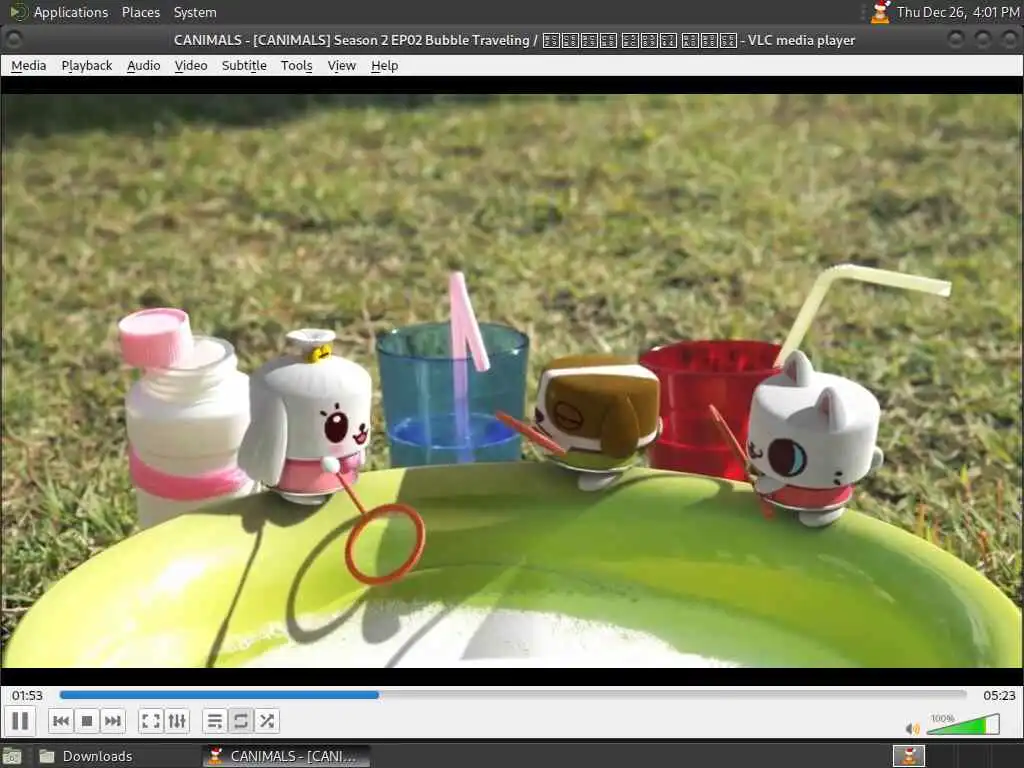Pause the video playback
The width and height of the screenshot is (1024, 768).
point(20,721)
